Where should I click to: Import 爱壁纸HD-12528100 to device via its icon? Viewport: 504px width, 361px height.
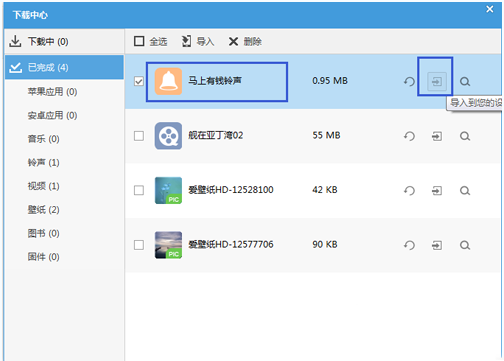pyautogui.click(x=437, y=191)
